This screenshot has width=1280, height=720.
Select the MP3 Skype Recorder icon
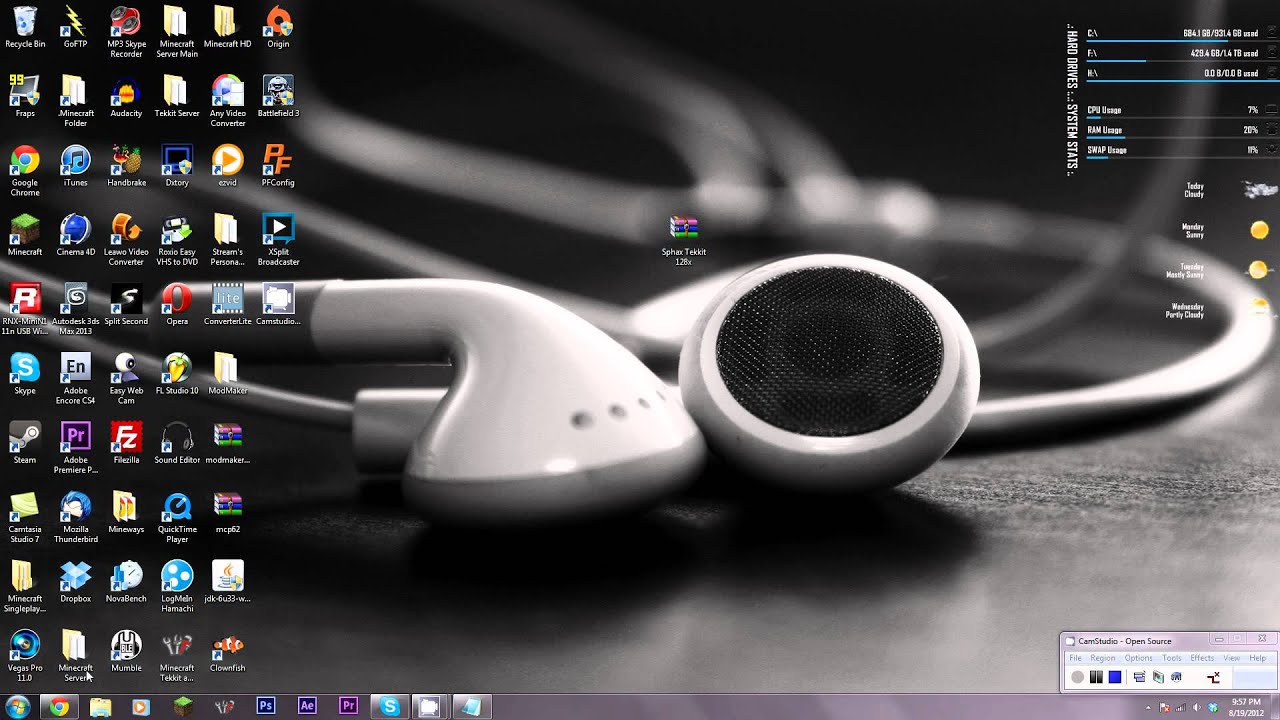(126, 32)
